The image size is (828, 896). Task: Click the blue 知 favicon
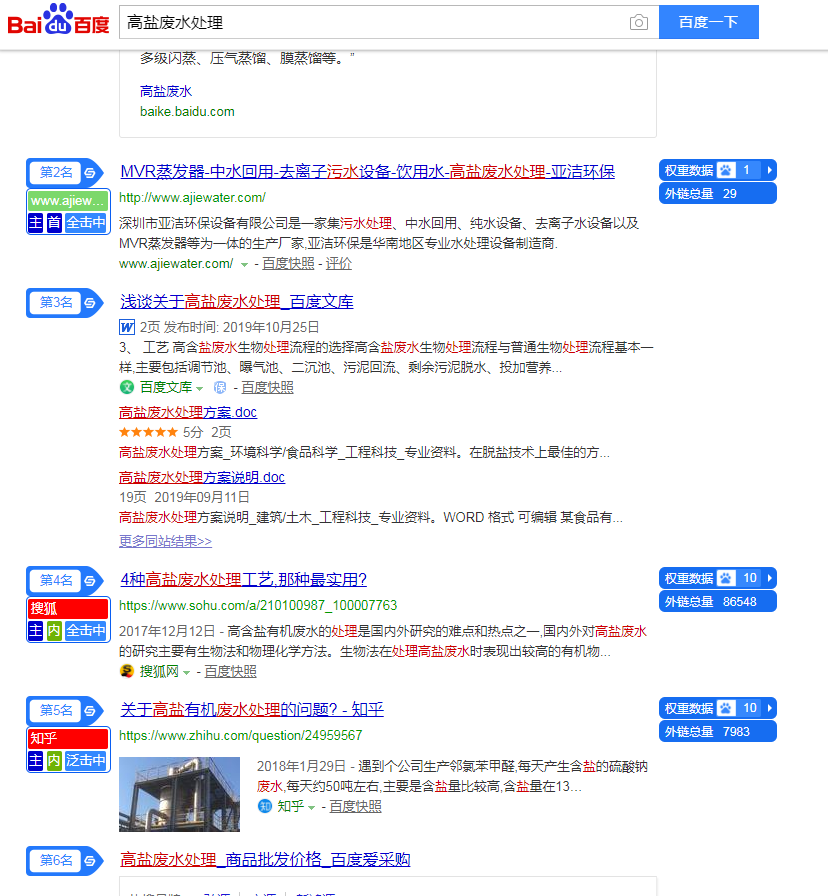(265, 806)
